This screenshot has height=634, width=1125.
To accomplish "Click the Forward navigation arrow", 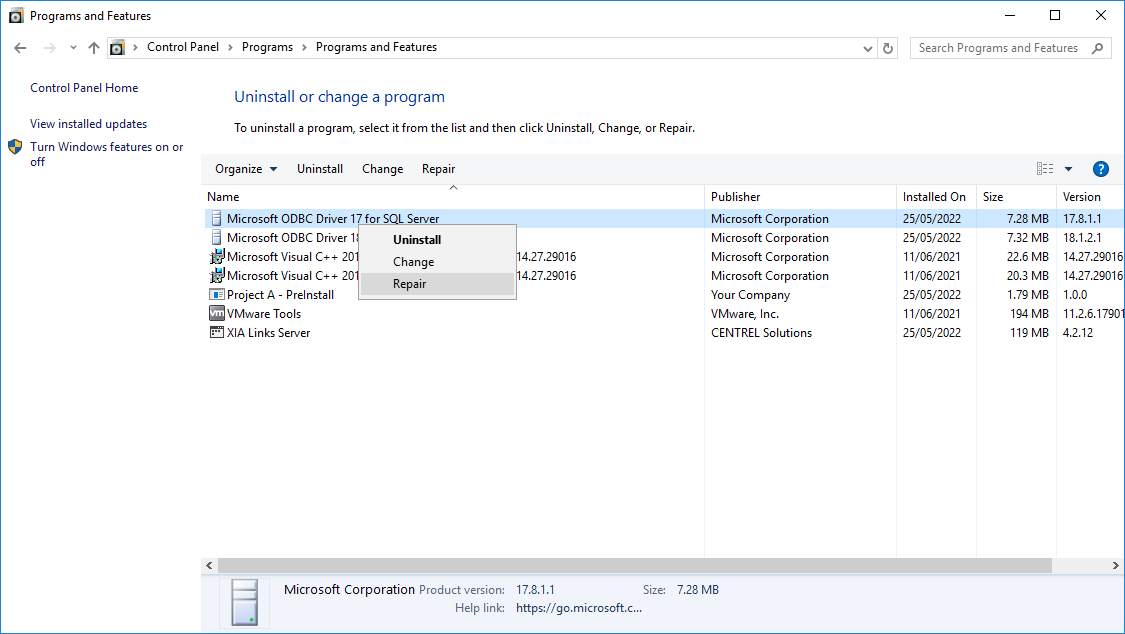I will point(50,48).
